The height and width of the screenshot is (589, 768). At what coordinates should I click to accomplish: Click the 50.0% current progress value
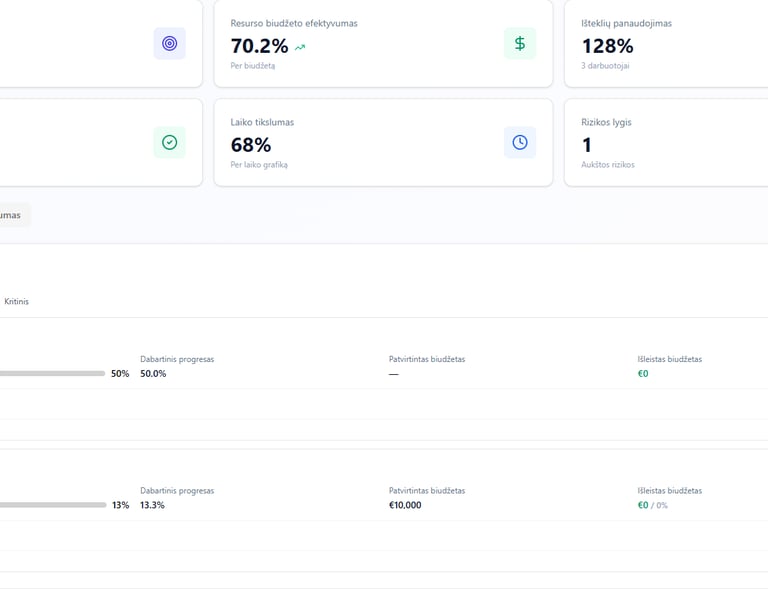coord(153,374)
